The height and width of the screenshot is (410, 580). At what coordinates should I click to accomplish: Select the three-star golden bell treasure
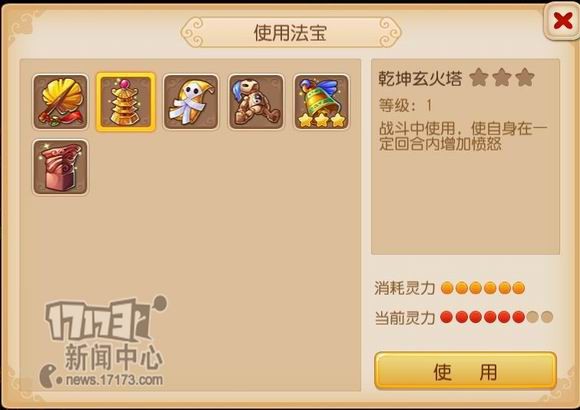coord(321,102)
